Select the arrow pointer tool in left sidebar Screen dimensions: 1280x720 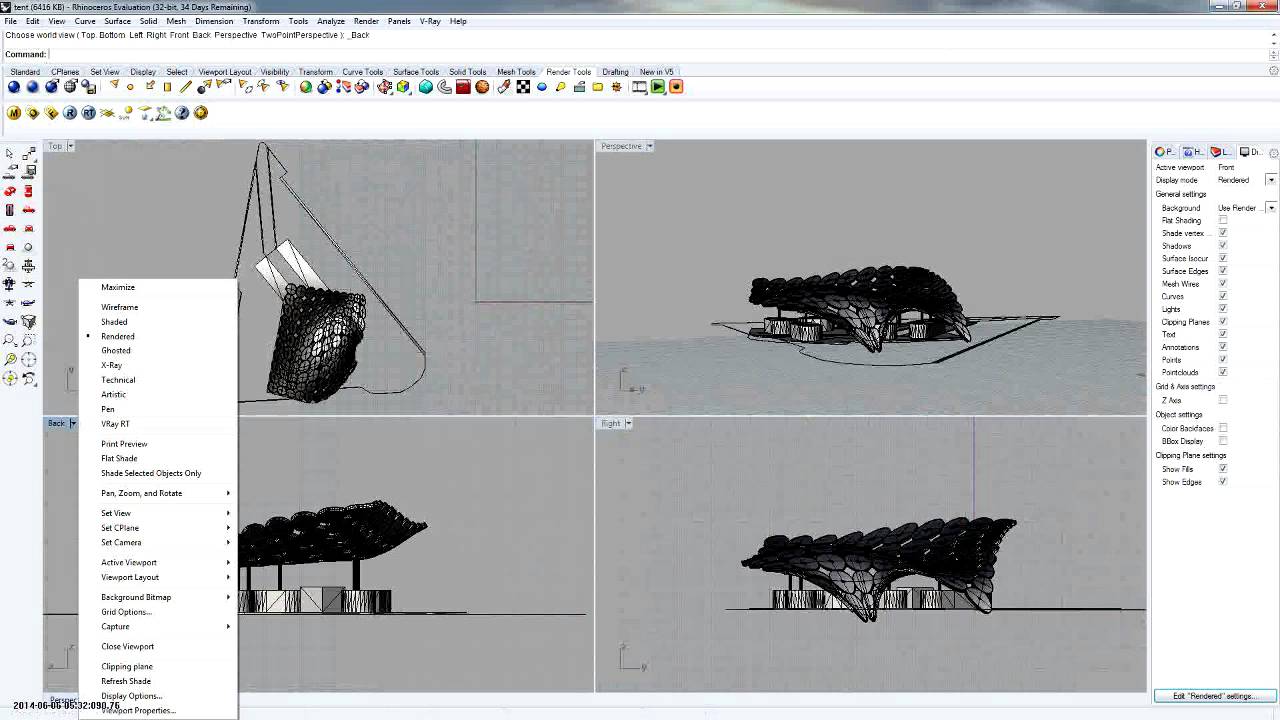tap(9, 153)
